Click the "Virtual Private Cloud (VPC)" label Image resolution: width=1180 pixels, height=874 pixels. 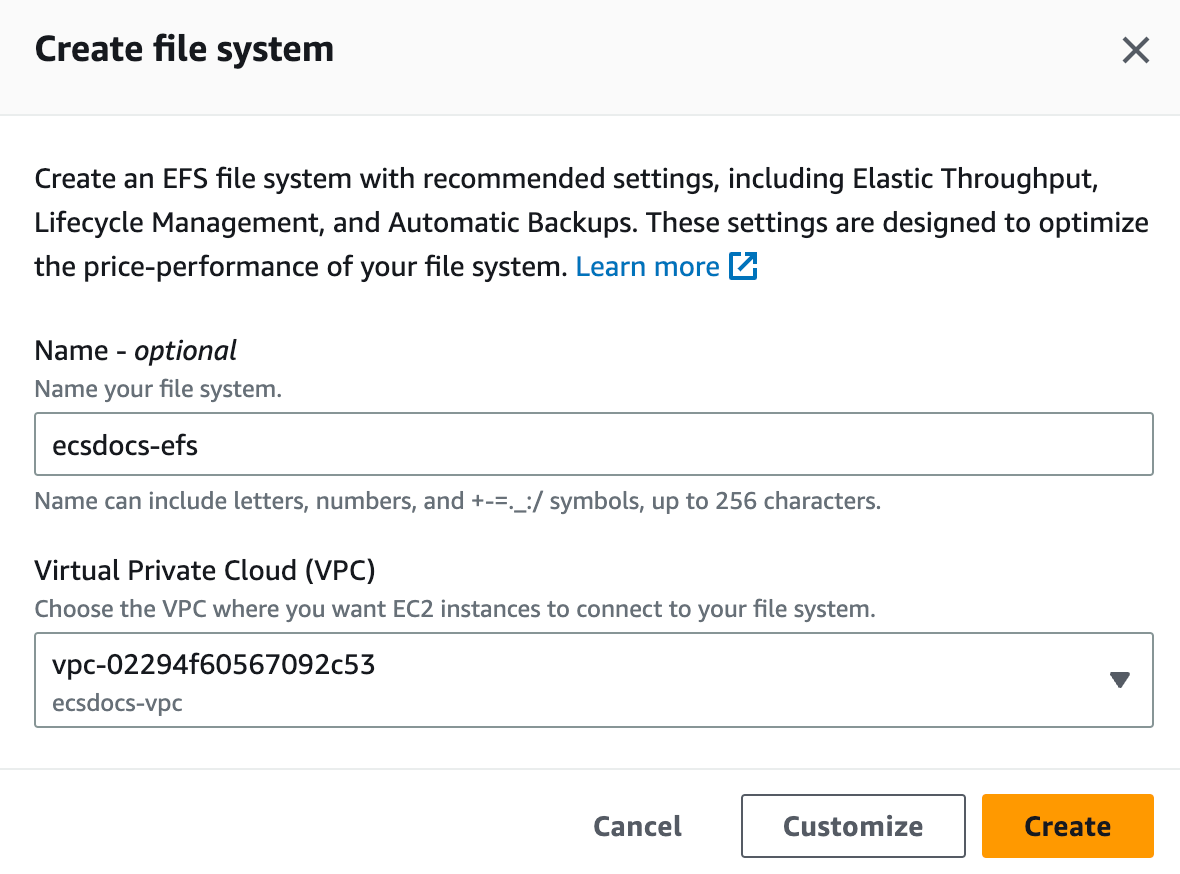pyautogui.click(x=205, y=570)
